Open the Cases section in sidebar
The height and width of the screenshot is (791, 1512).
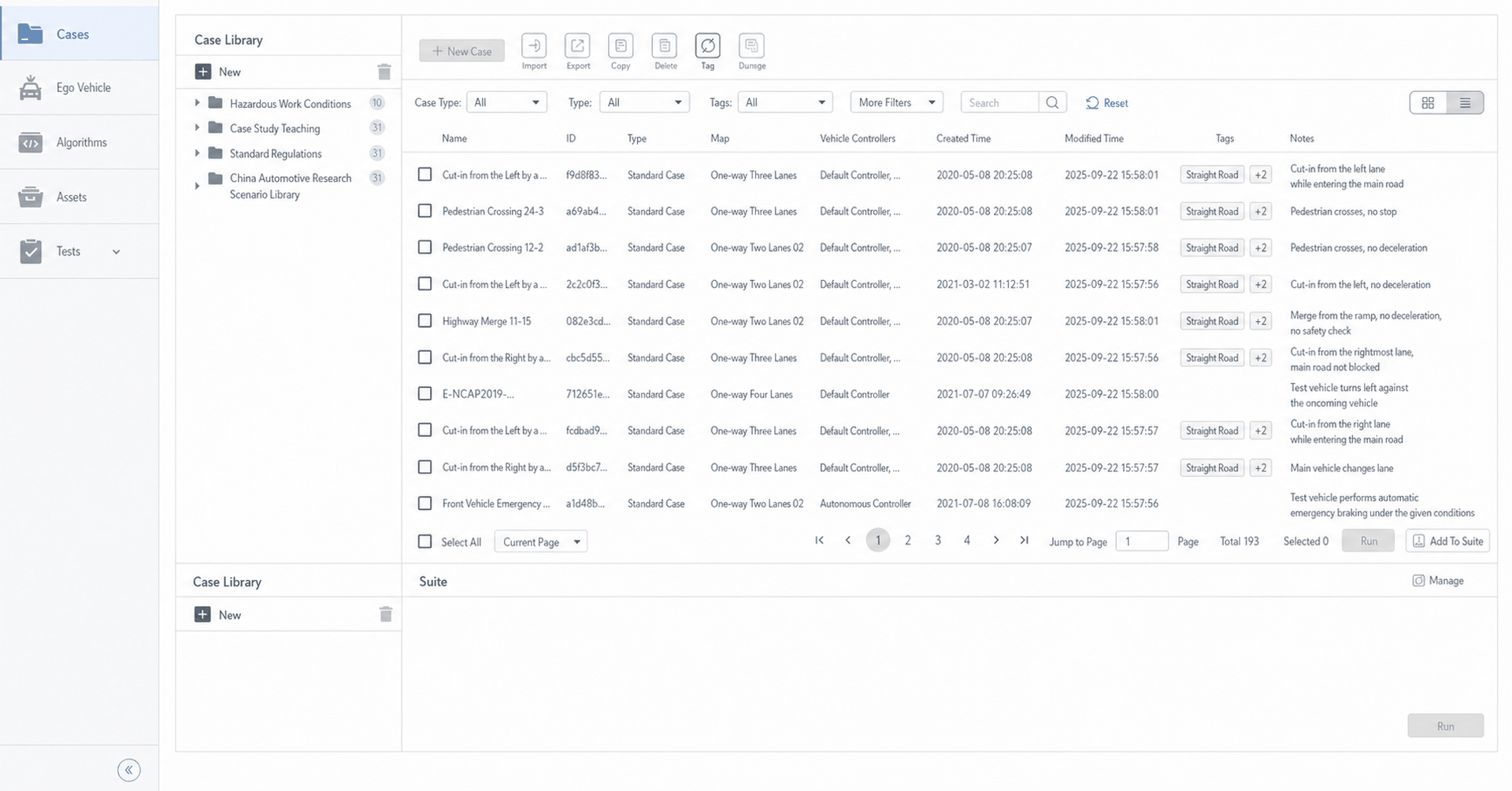(x=79, y=34)
